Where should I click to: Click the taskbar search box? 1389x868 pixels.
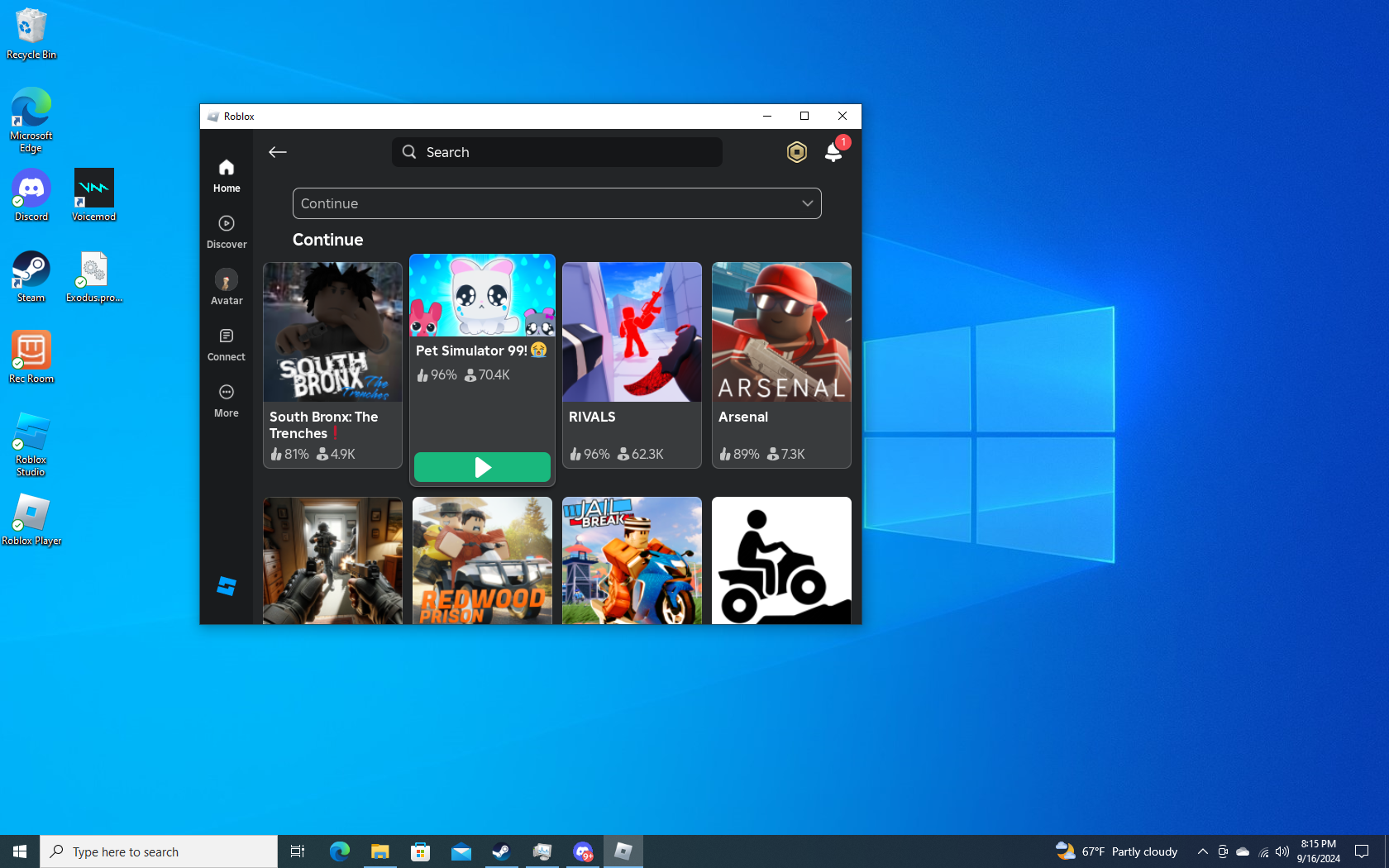pyautogui.click(x=159, y=851)
